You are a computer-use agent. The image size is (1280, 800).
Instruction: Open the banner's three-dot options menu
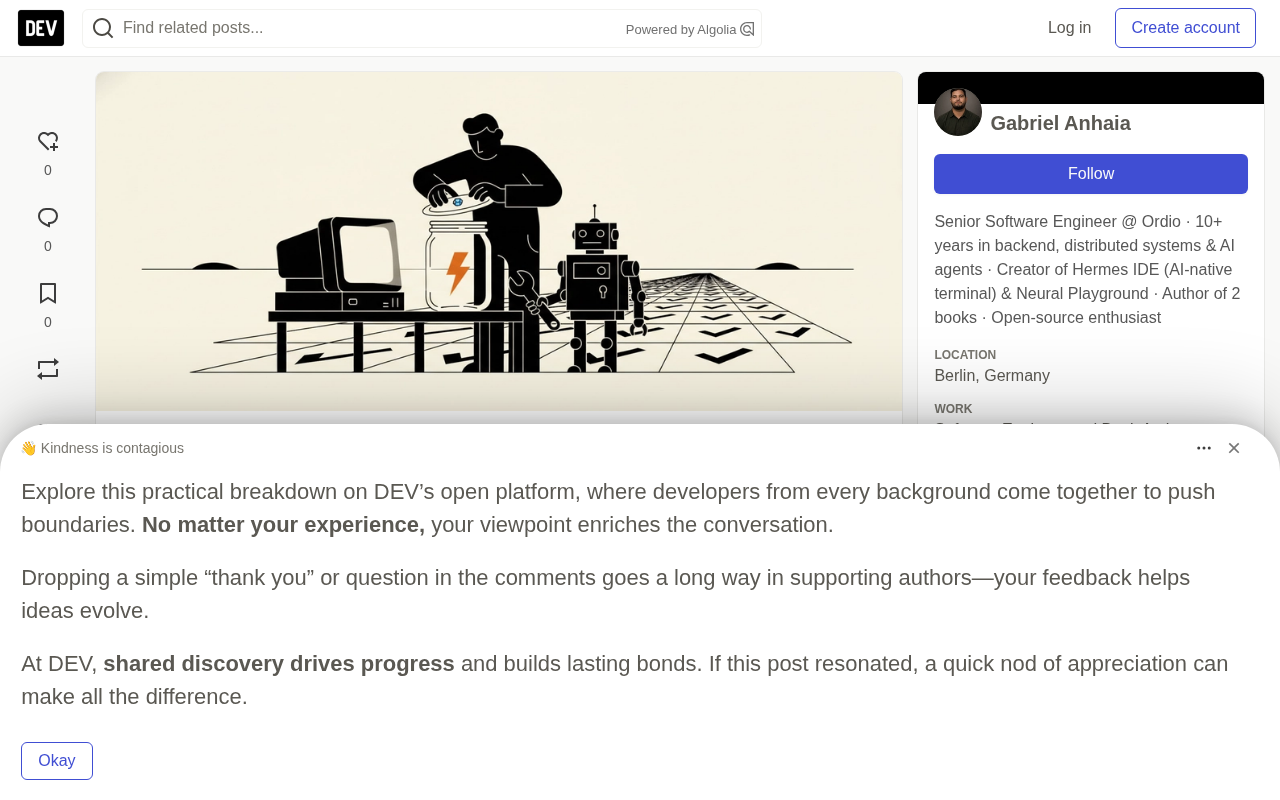click(1204, 448)
